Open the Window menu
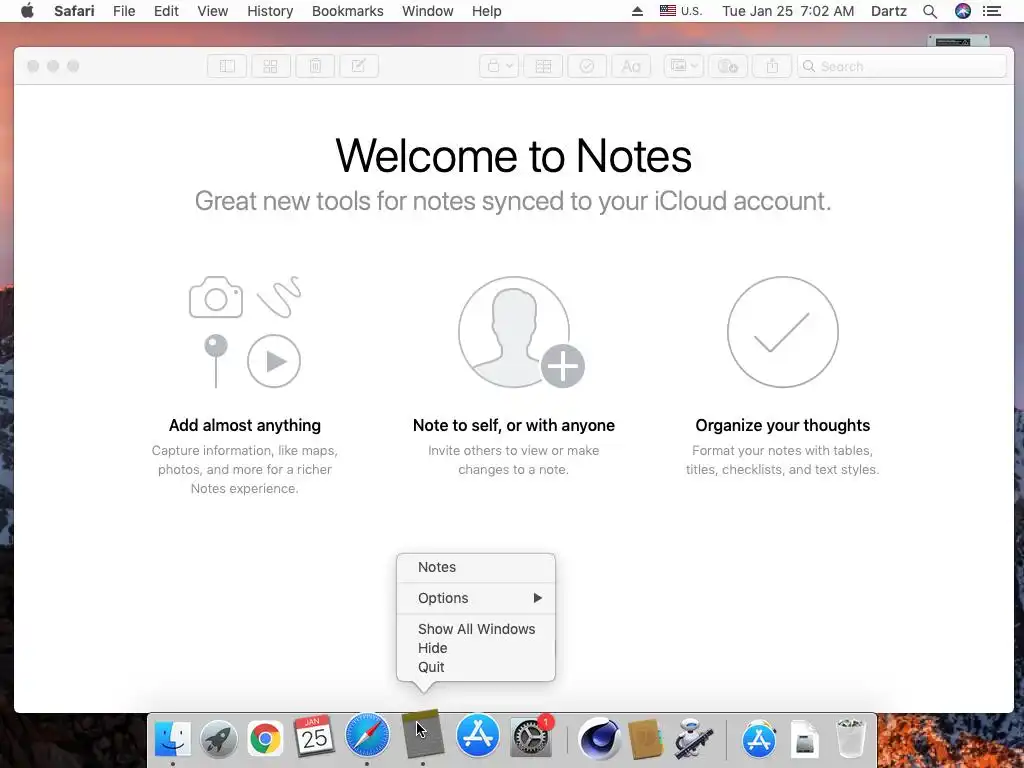The width and height of the screenshot is (1024, 768). click(428, 11)
